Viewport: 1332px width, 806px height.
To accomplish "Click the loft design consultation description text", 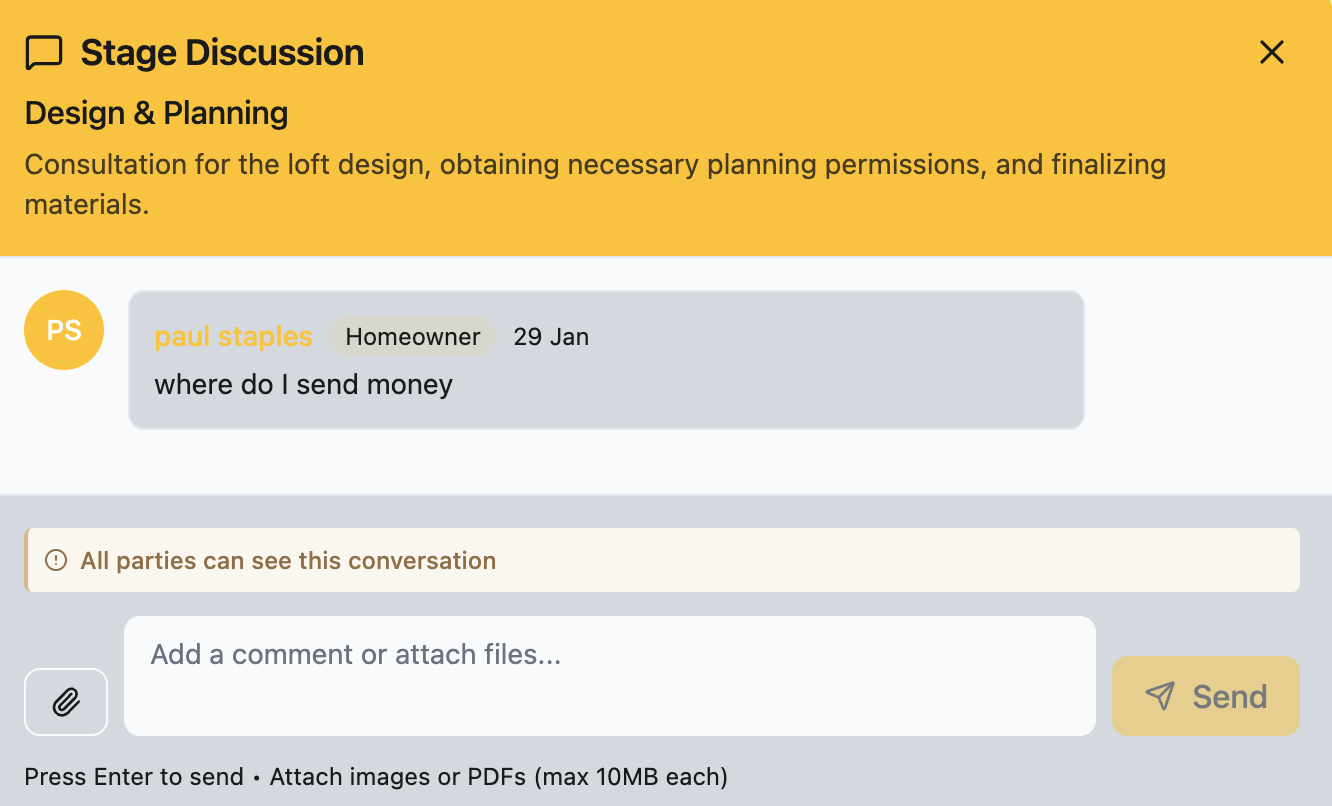I will coord(595,184).
